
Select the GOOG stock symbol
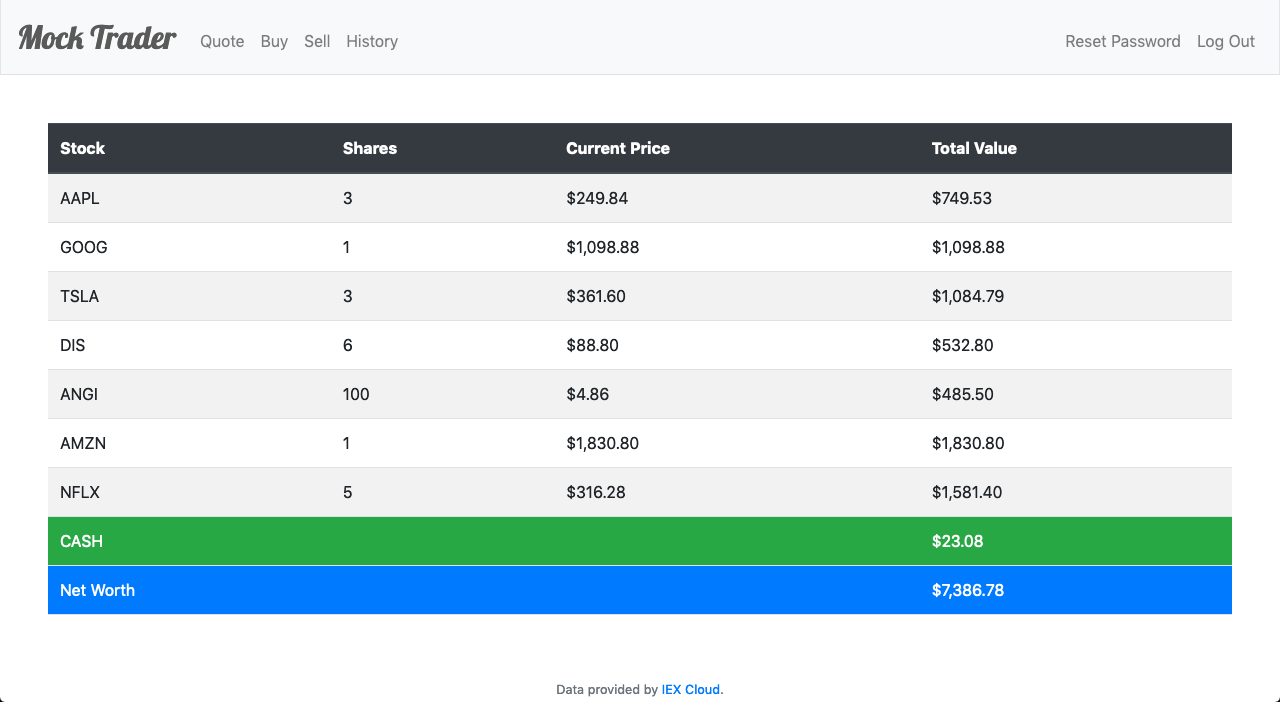(84, 247)
